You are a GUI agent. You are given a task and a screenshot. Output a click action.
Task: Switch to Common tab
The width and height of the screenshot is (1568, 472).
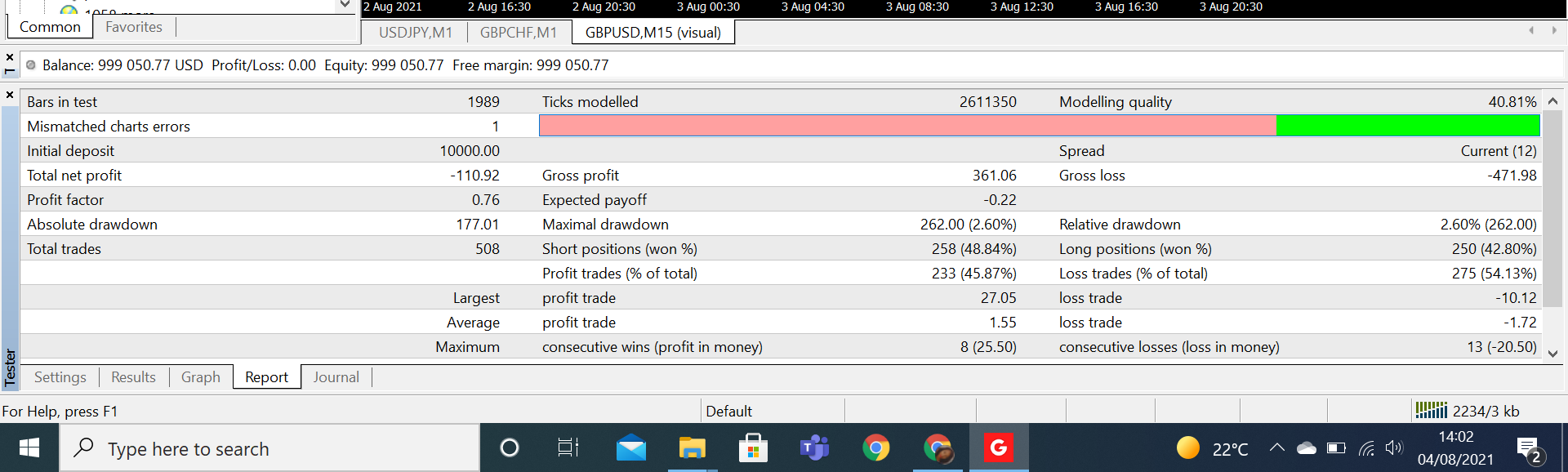click(x=50, y=27)
